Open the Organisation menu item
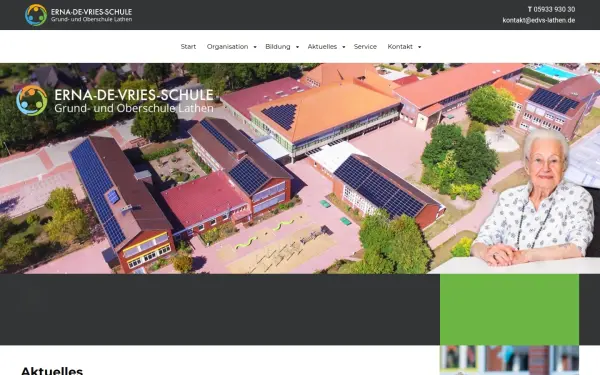Viewport: 600px width, 375px height. [x=227, y=47]
